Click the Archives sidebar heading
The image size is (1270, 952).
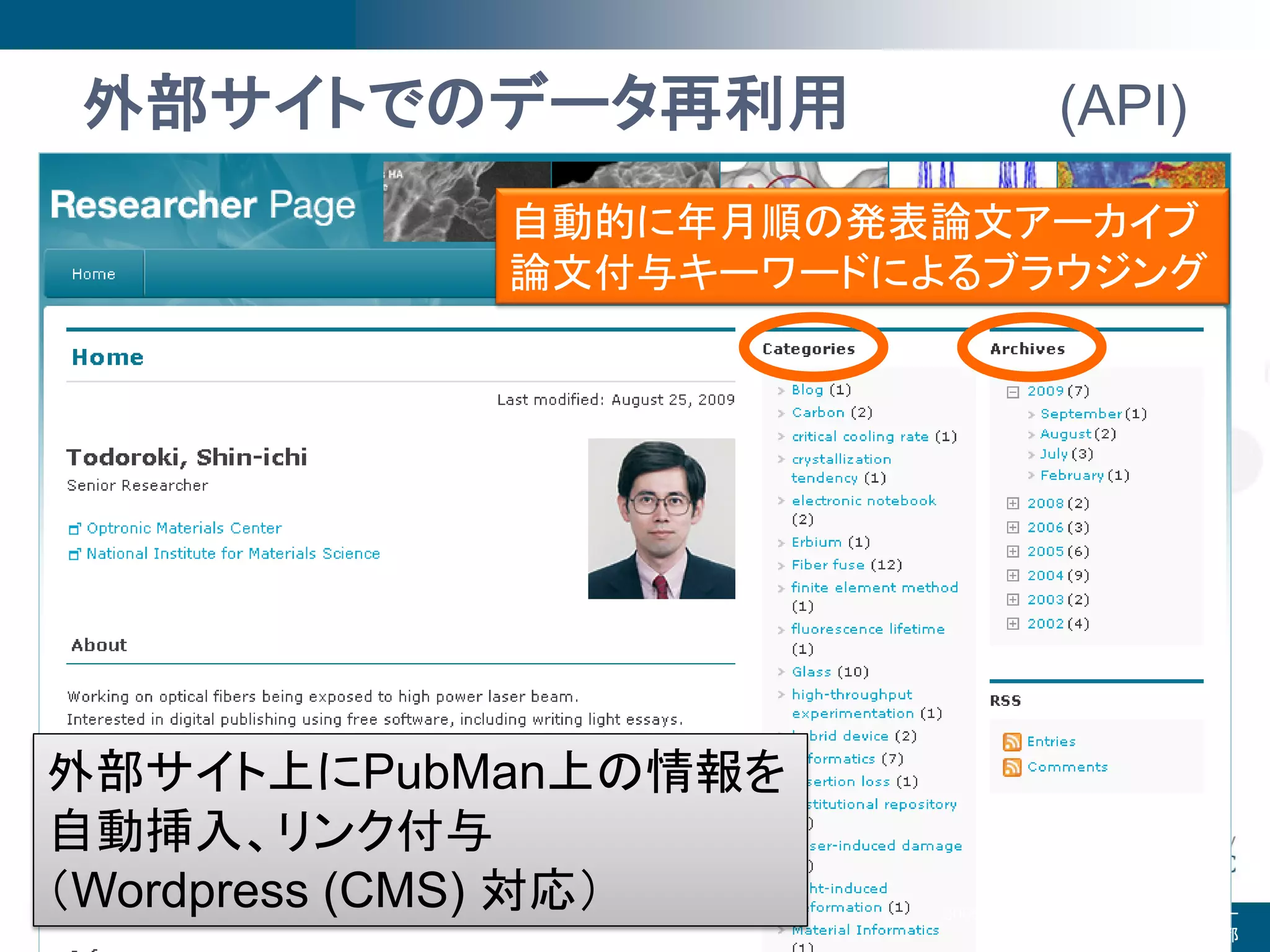pyautogui.click(x=1028, y=349)
